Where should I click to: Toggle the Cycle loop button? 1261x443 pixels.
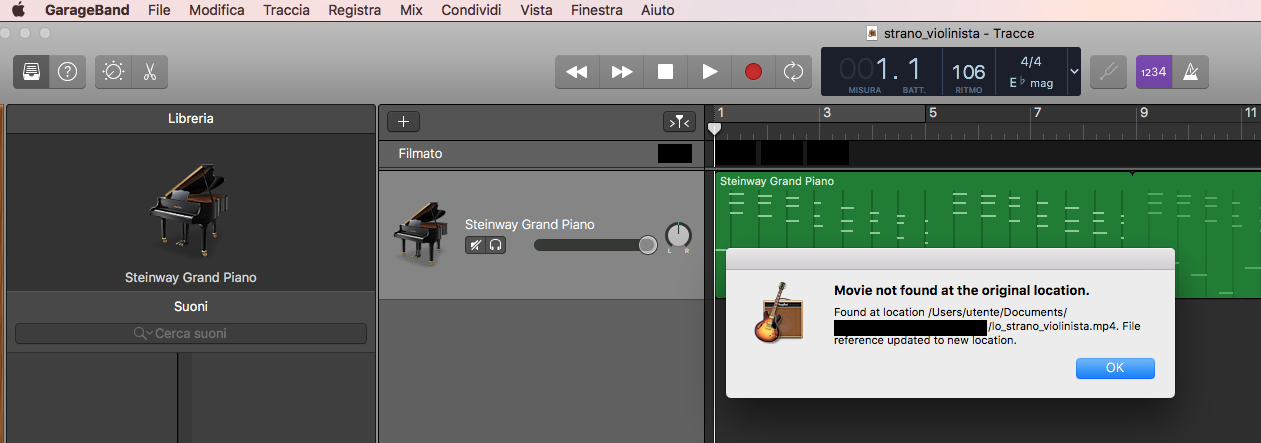794,72
